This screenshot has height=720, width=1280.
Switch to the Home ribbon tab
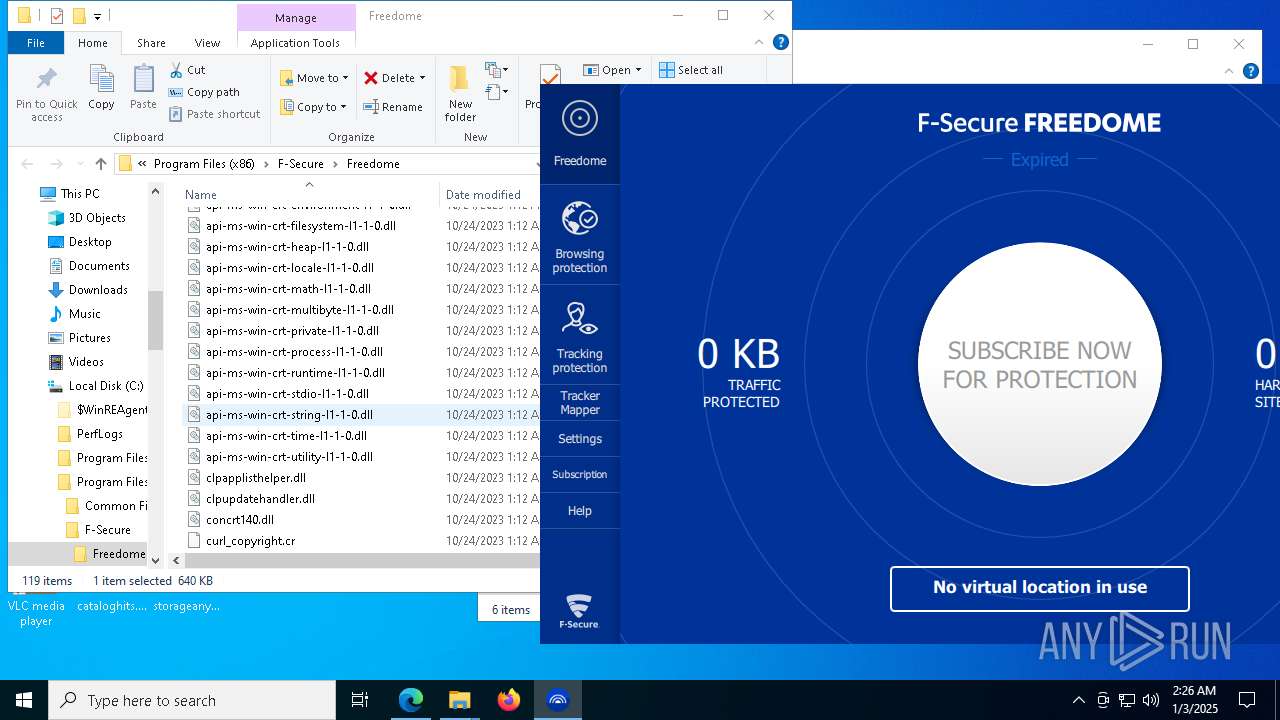(93, 43)
